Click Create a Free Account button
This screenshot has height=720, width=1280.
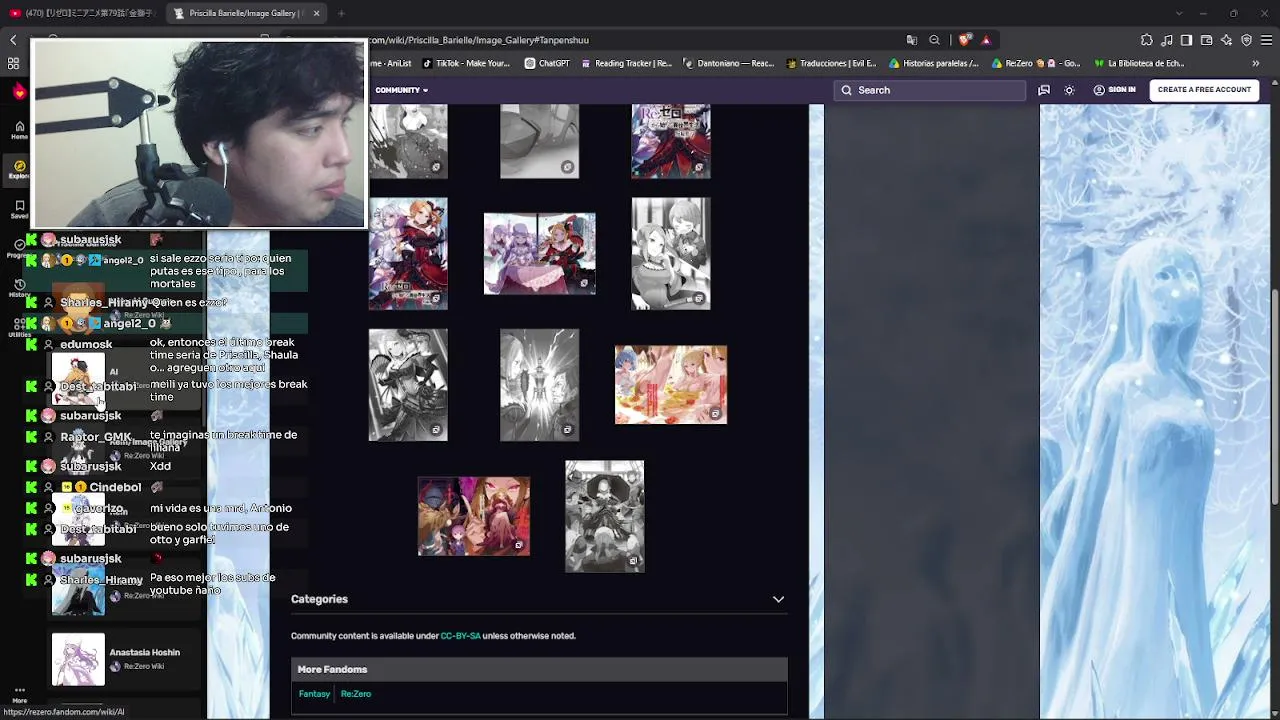[1204, 90]
